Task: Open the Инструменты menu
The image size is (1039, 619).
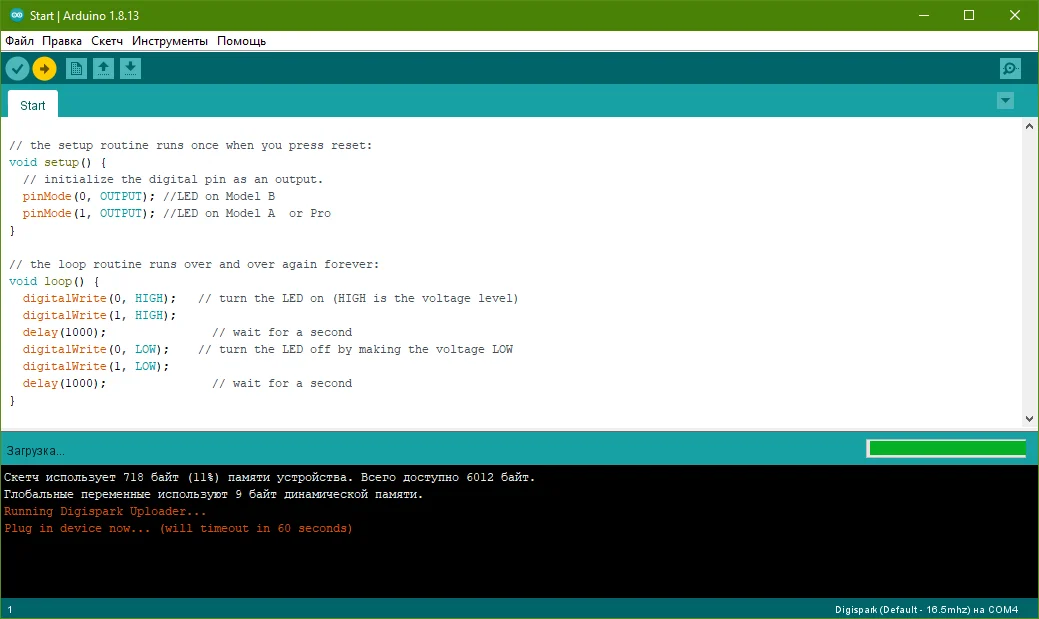Action: tap(170, 41)
